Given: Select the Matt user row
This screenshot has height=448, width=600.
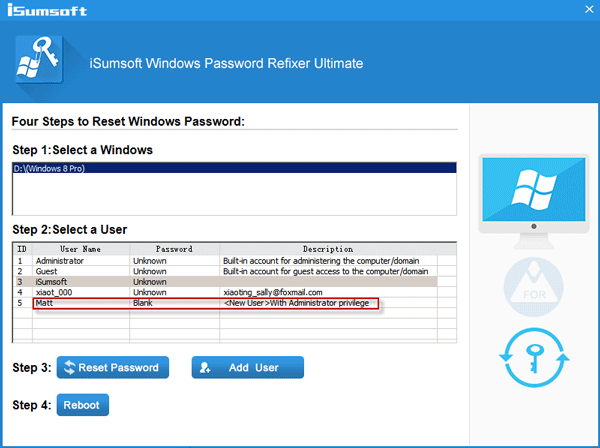Looking at the screenshot, I should [x=225, y=303].
